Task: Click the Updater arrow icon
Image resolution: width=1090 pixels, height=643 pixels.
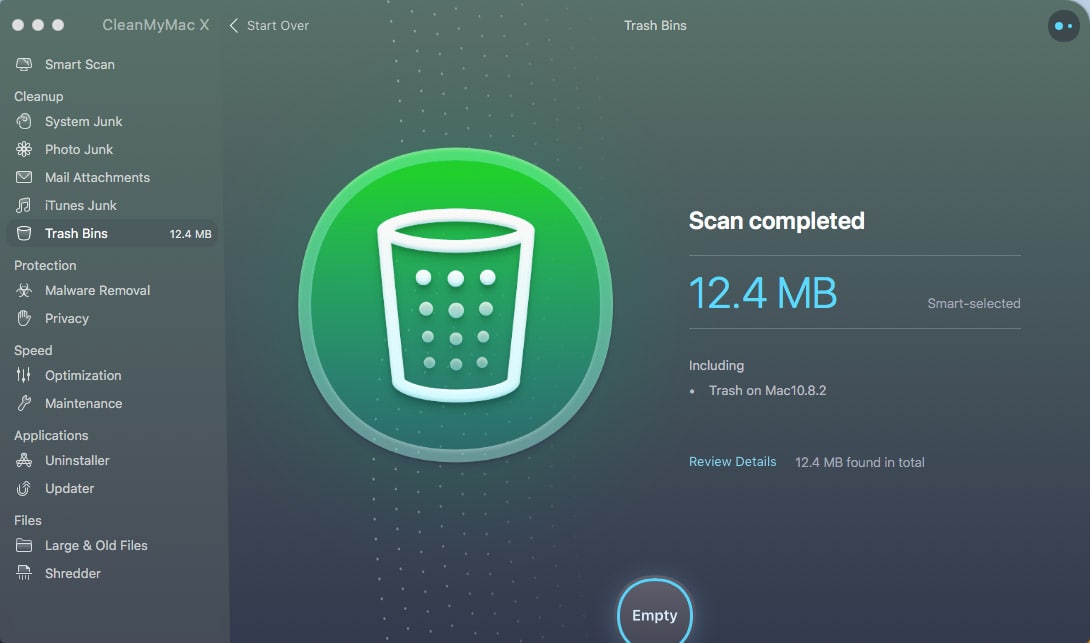Action: coord(24,489)
